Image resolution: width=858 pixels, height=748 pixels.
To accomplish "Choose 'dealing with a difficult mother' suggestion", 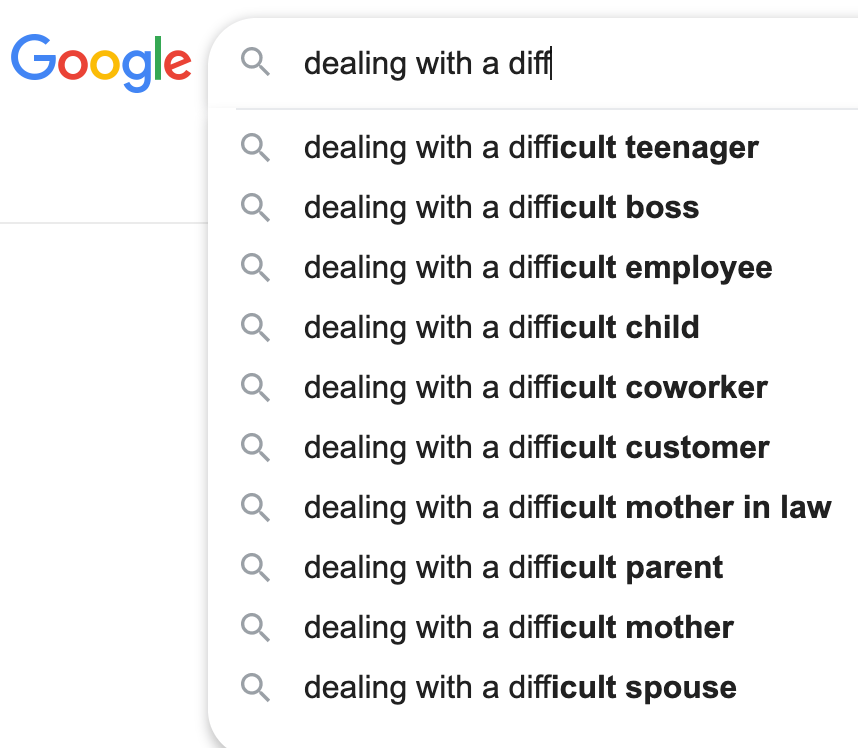I will tap(518, 628).
